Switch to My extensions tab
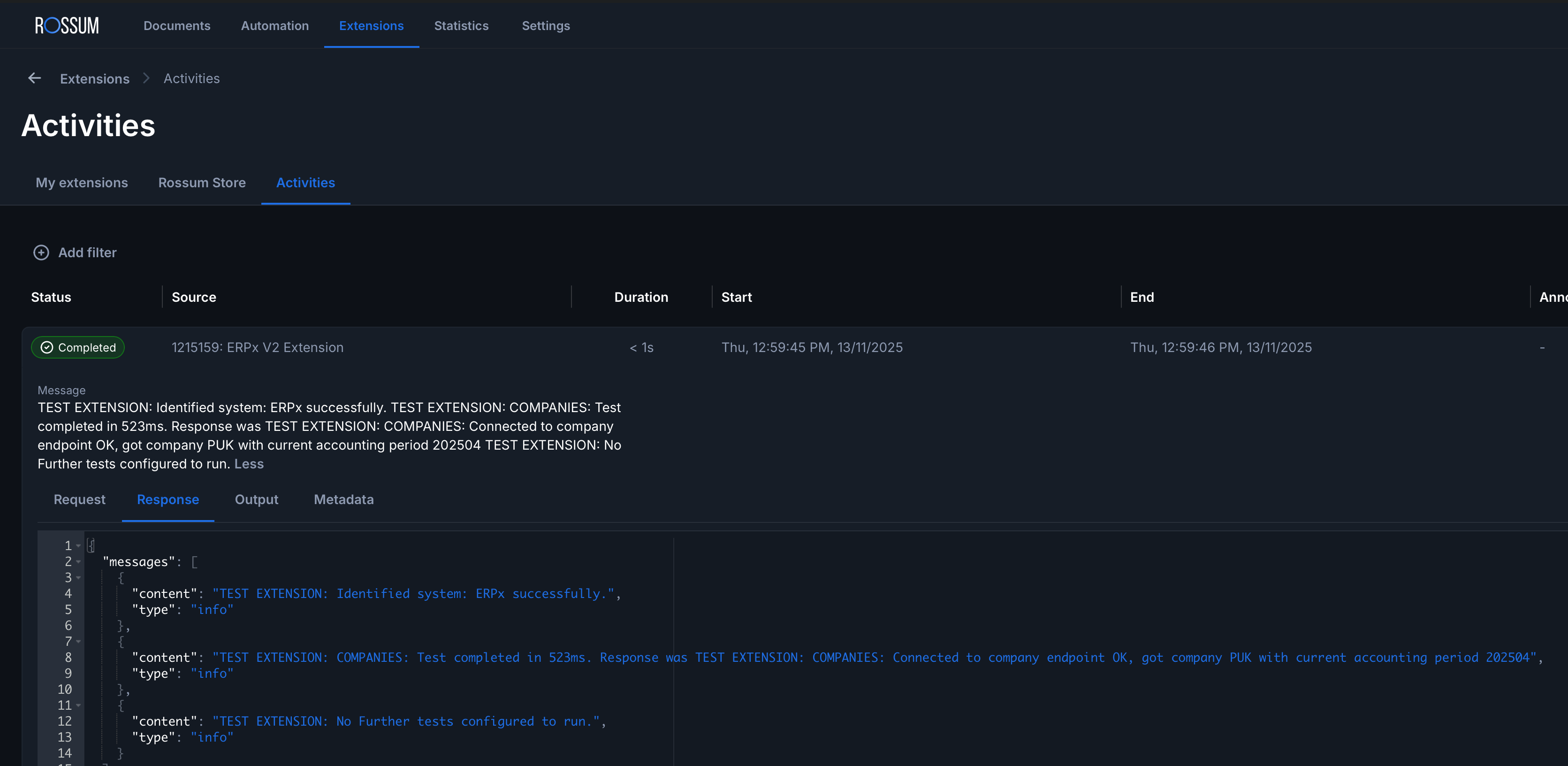The image size is (1568, 766). (82, 183)
